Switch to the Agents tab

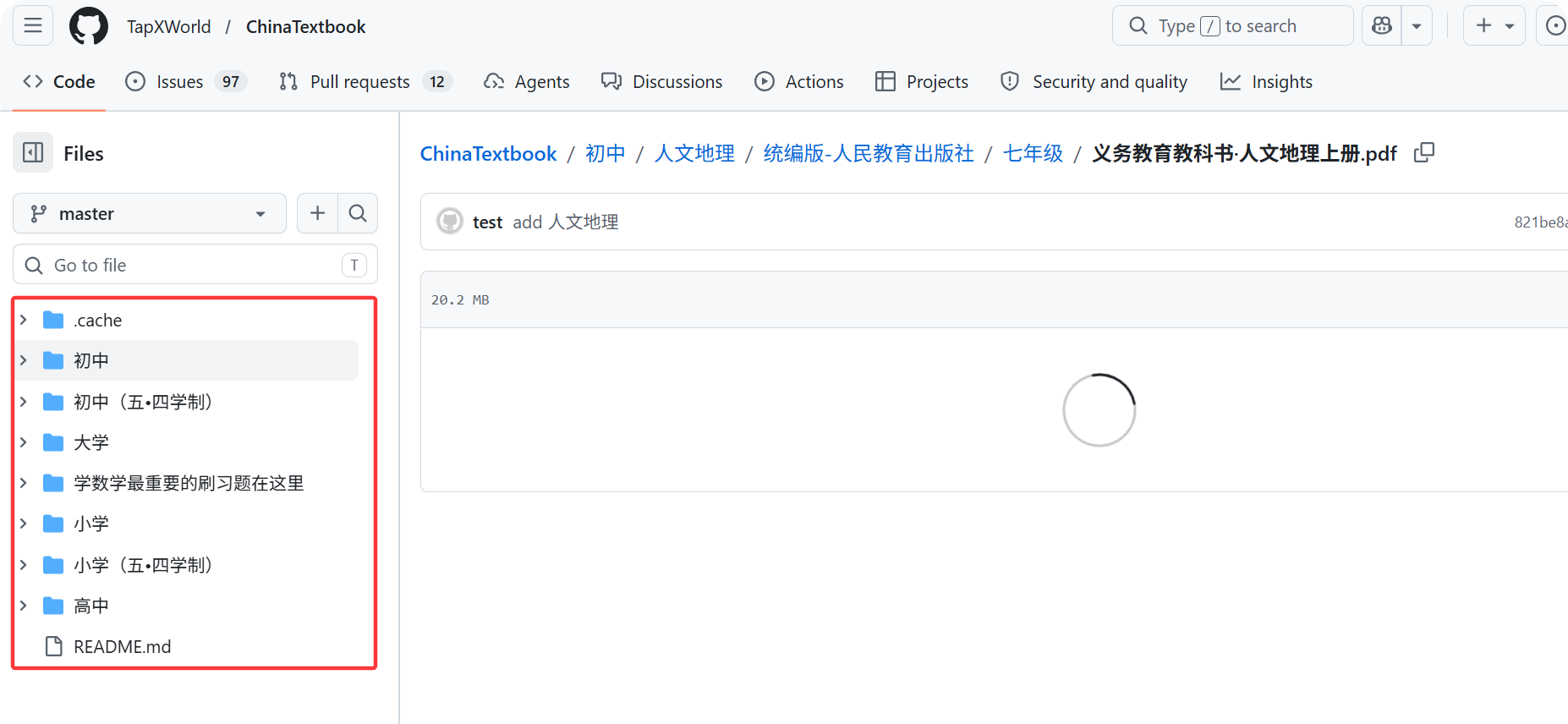coord(526,81)
